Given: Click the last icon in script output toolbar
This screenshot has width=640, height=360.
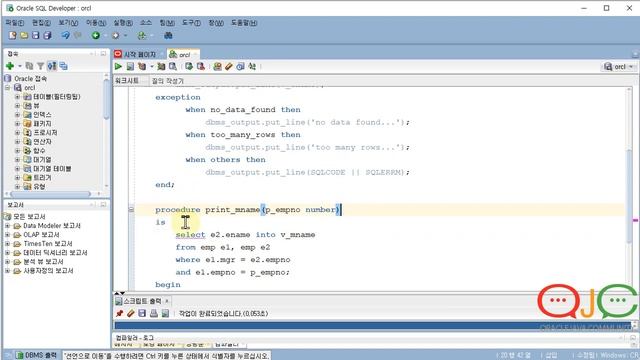Looking at the screenshot, I should 165,313.
